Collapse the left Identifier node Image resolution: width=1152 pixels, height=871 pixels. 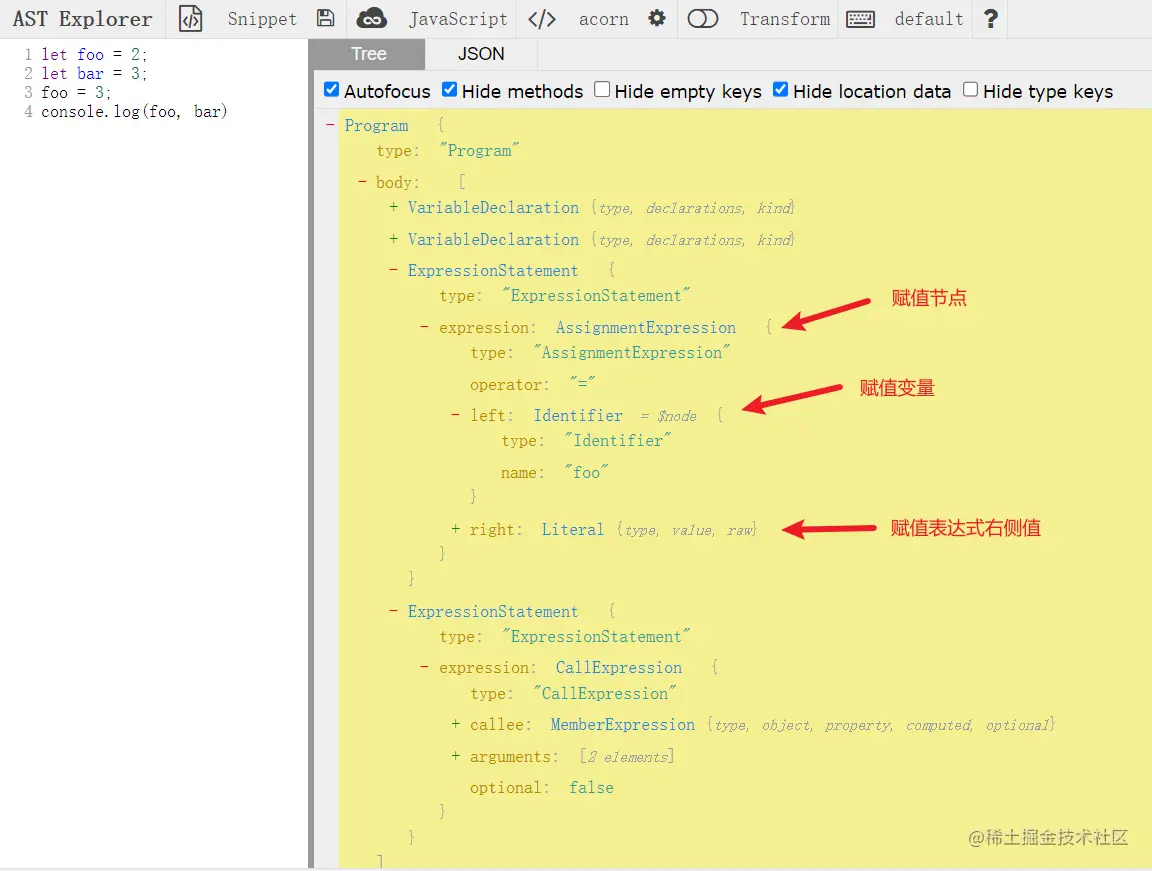coord(456,415)
